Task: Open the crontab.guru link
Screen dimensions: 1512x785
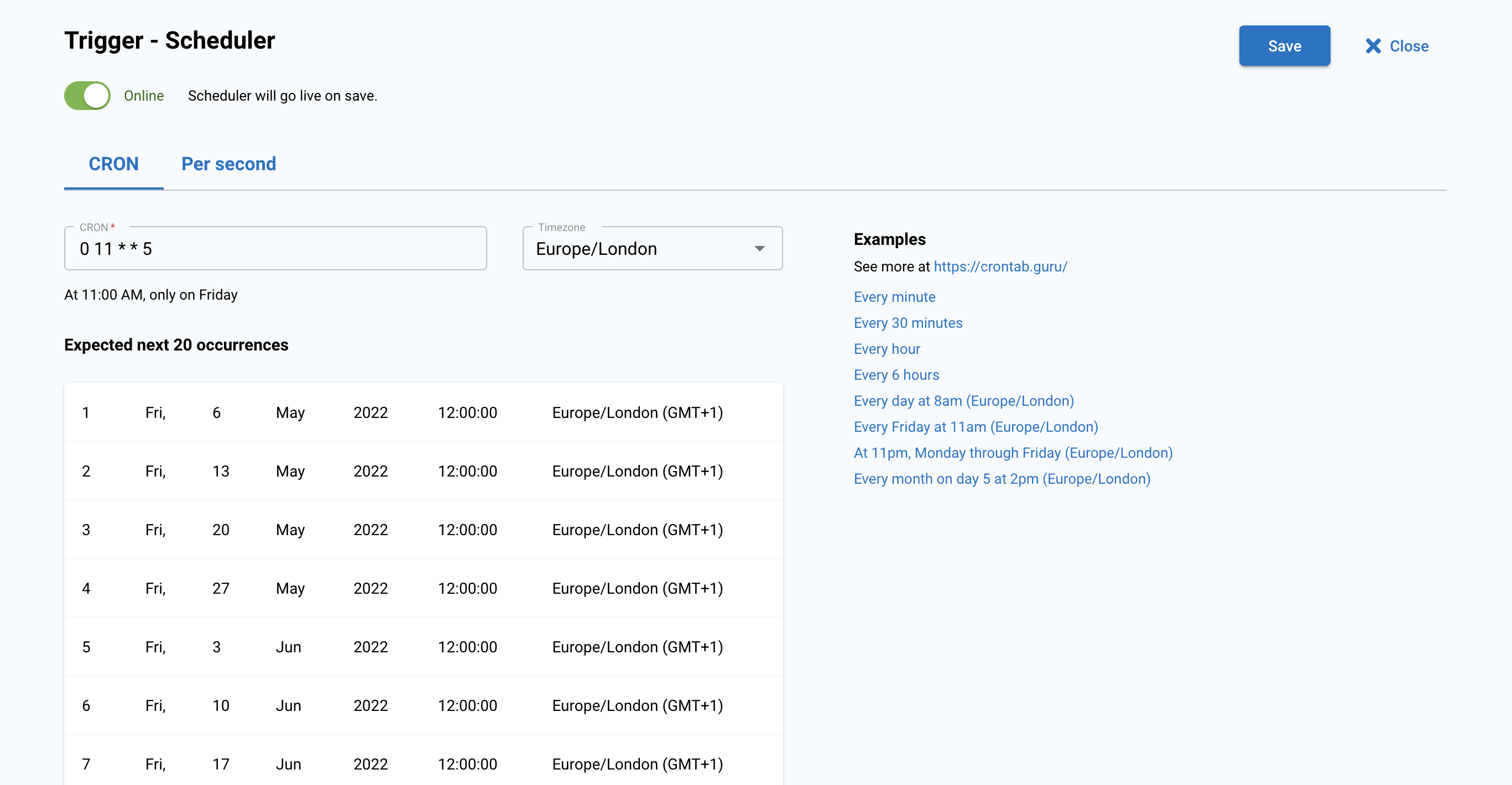Action: click(1000, 266)
